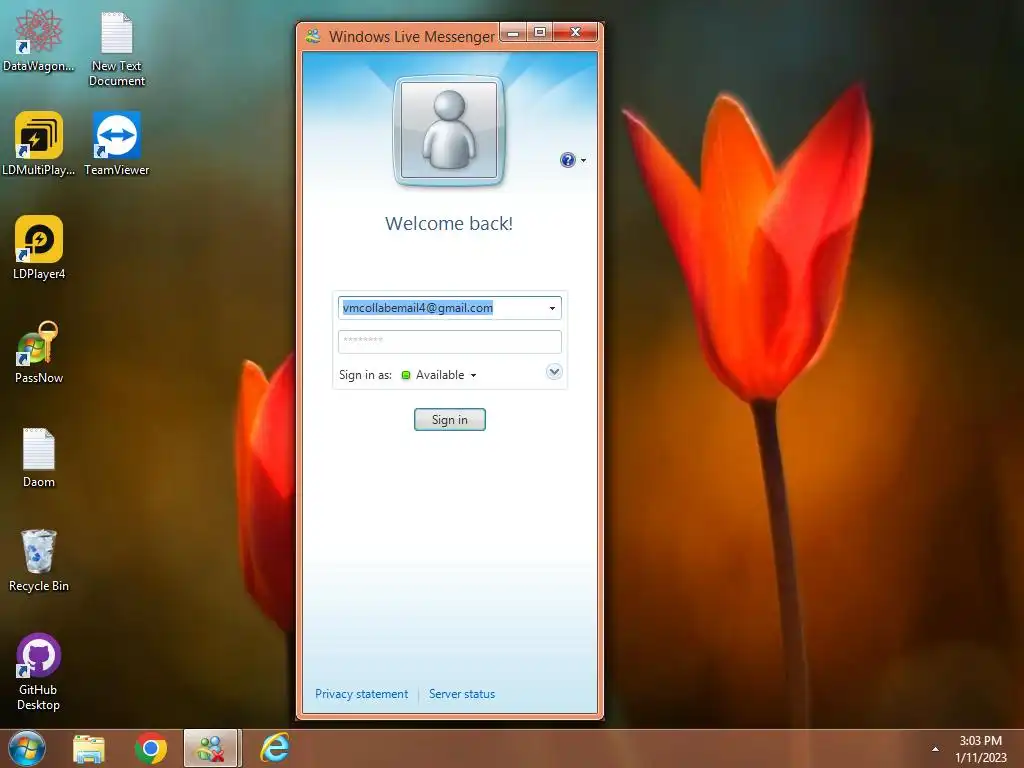Minimize the Windows Live Messenger window

[514, 32]
